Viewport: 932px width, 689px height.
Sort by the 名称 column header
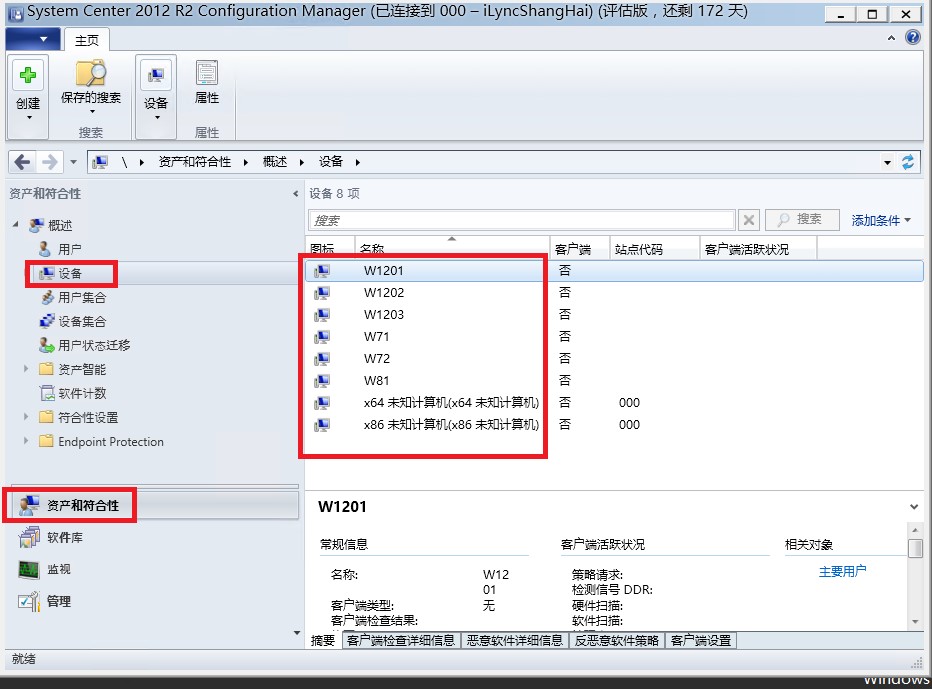[x=452, y=248]
